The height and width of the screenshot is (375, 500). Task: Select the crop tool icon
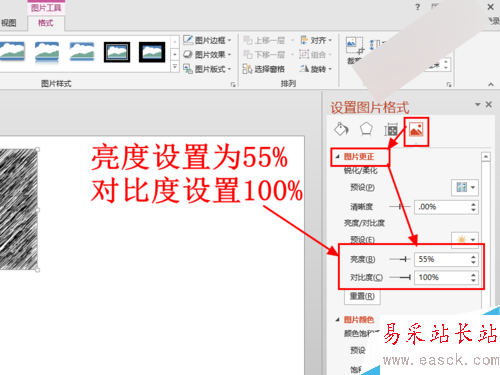[355, 46]
